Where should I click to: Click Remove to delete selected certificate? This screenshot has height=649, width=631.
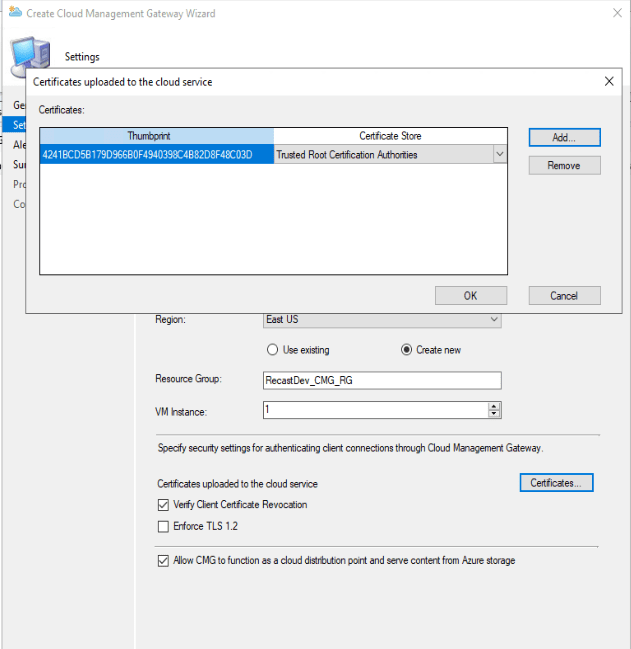tap(564, 166)
